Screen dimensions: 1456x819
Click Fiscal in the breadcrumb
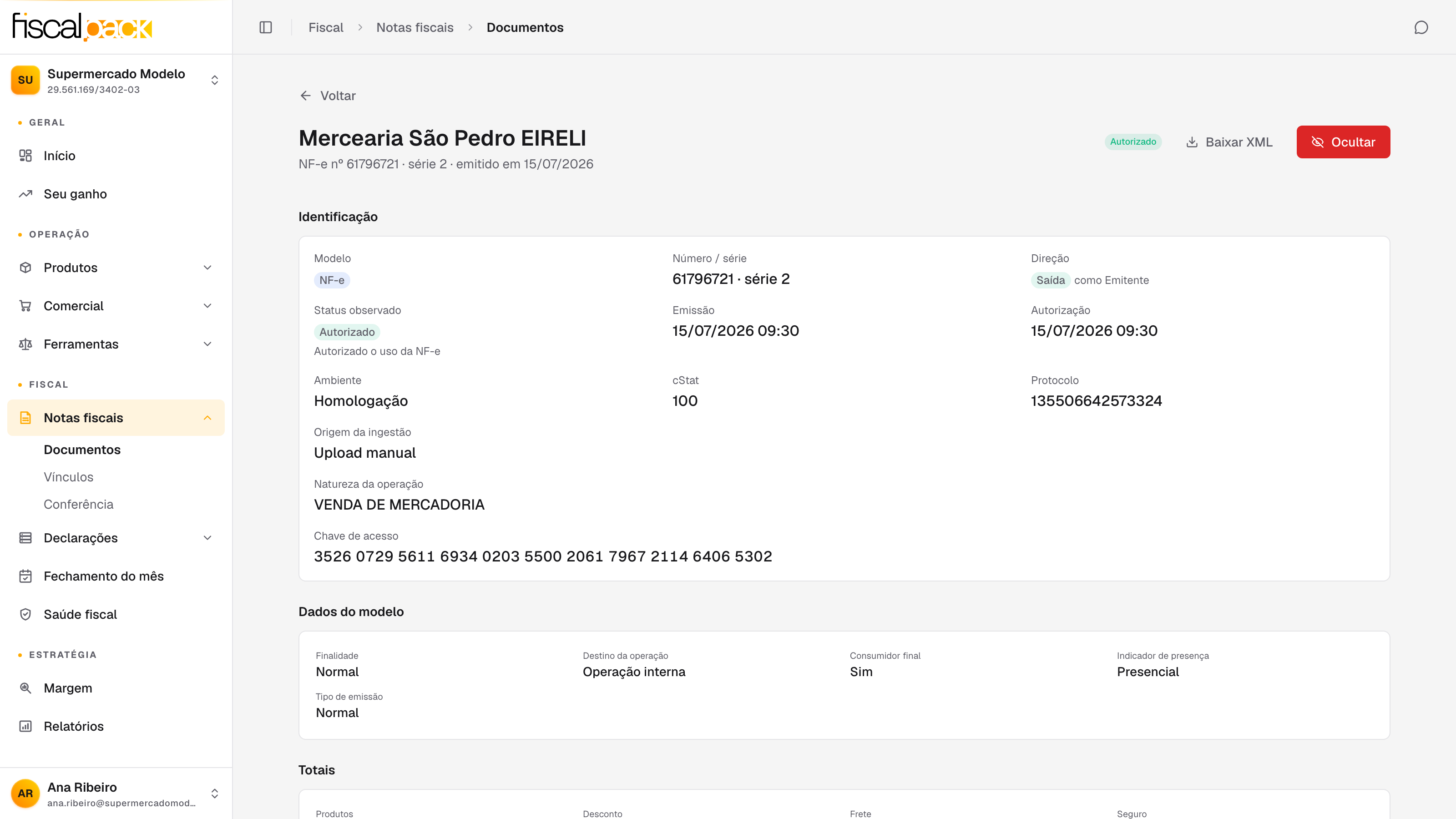pos(326,27)
